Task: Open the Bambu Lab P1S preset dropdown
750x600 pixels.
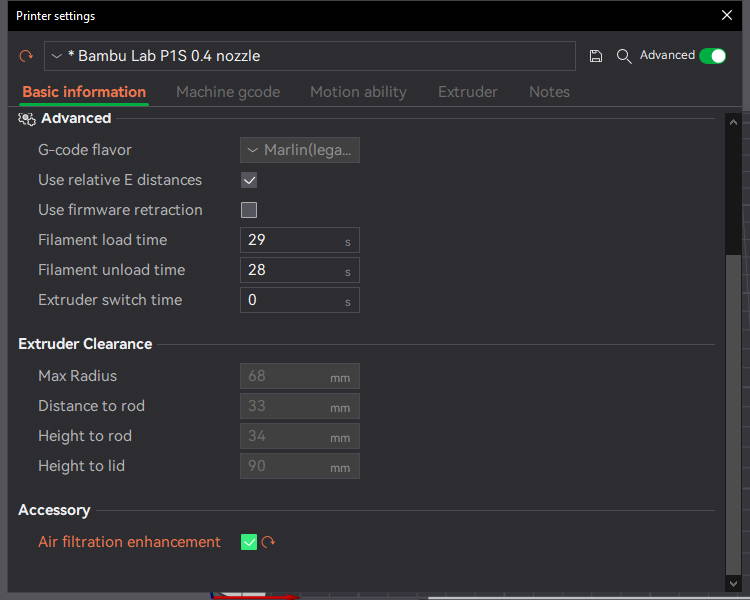Action: [x=309, y=56]
